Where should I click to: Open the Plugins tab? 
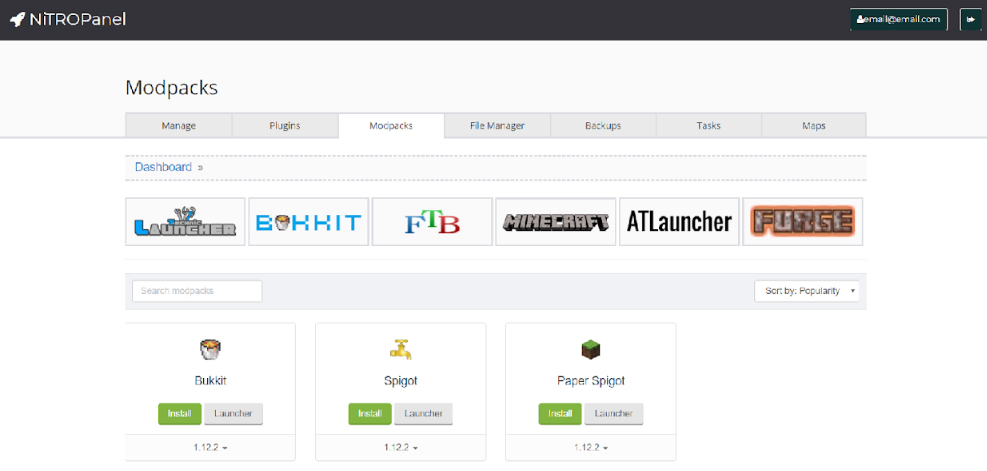(285, 126)
